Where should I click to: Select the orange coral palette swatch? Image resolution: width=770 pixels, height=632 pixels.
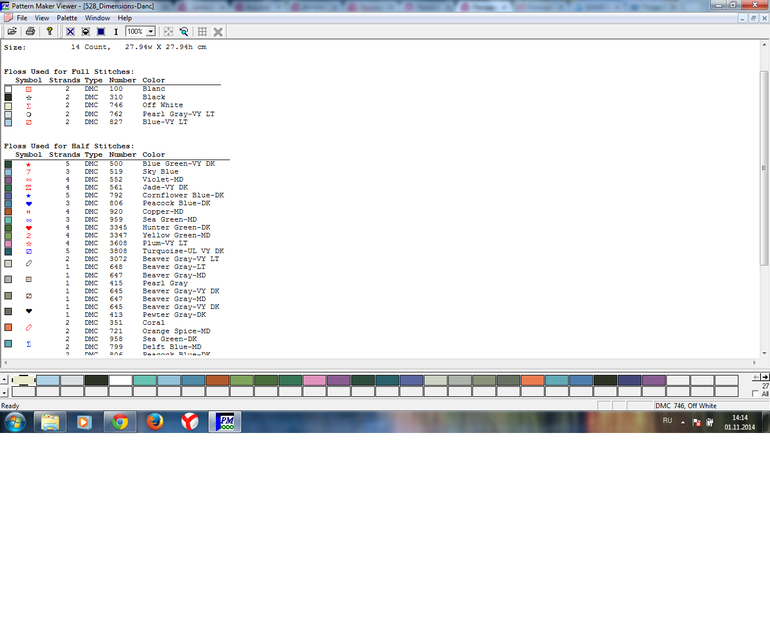[532, 381]
